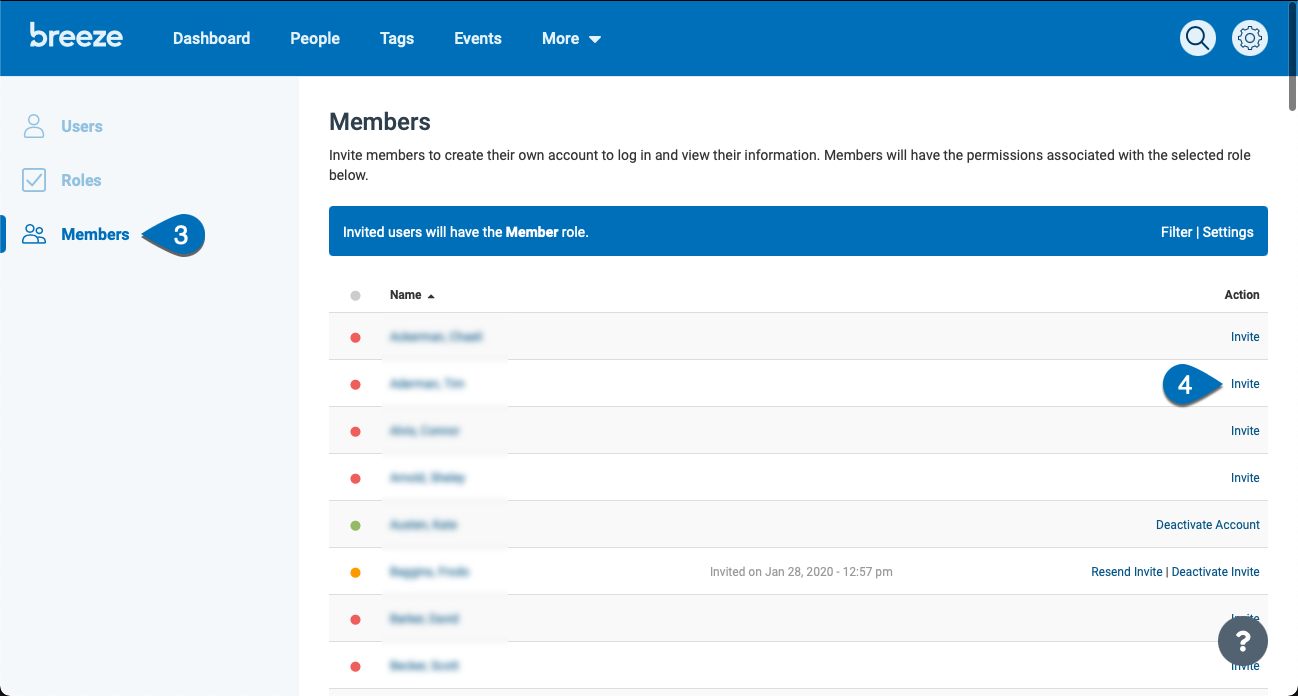Click the Action column header

pos(1242,295)
